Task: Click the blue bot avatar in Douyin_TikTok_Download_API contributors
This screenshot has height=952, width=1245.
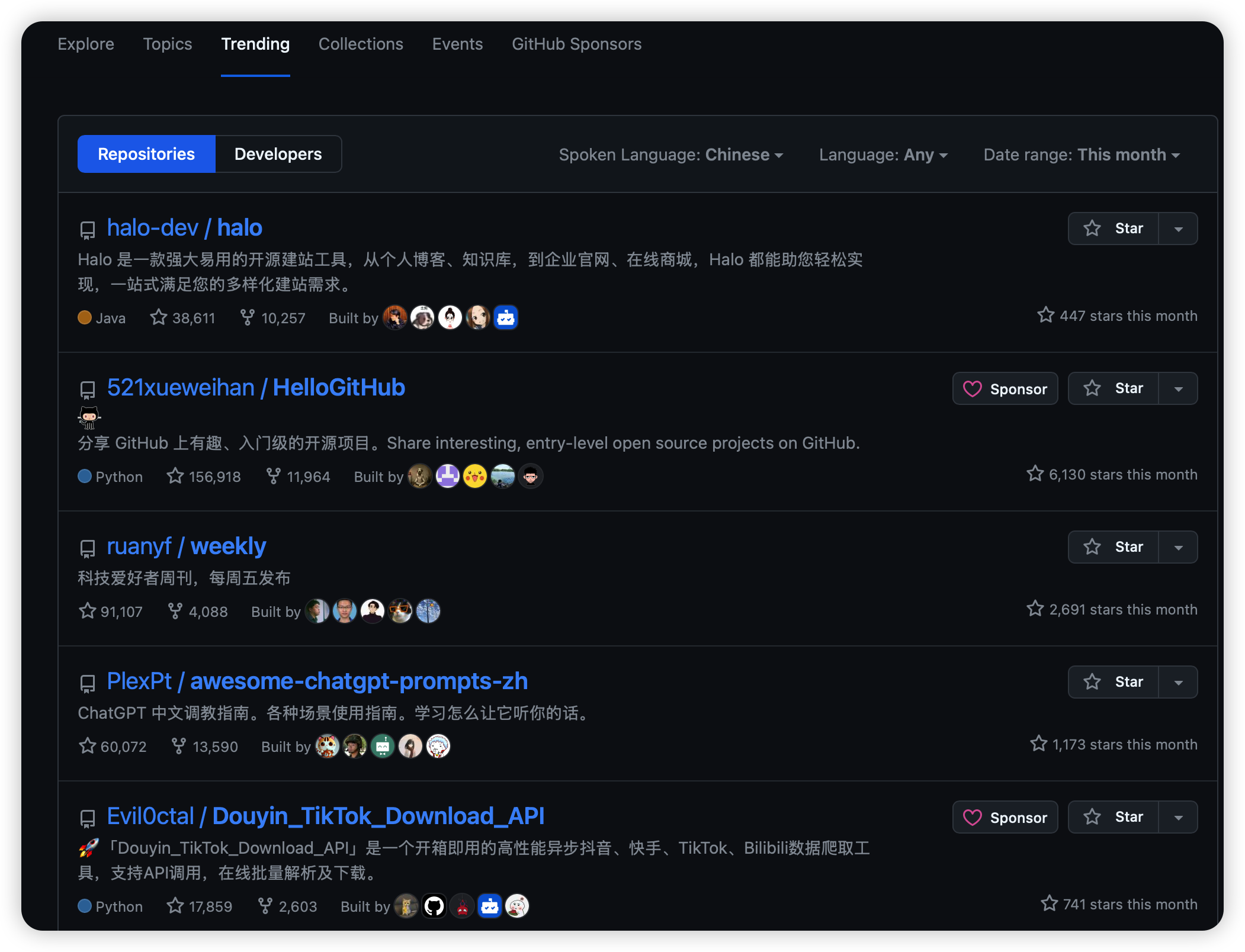Action: pyautogui.click(x=490, y=906)
